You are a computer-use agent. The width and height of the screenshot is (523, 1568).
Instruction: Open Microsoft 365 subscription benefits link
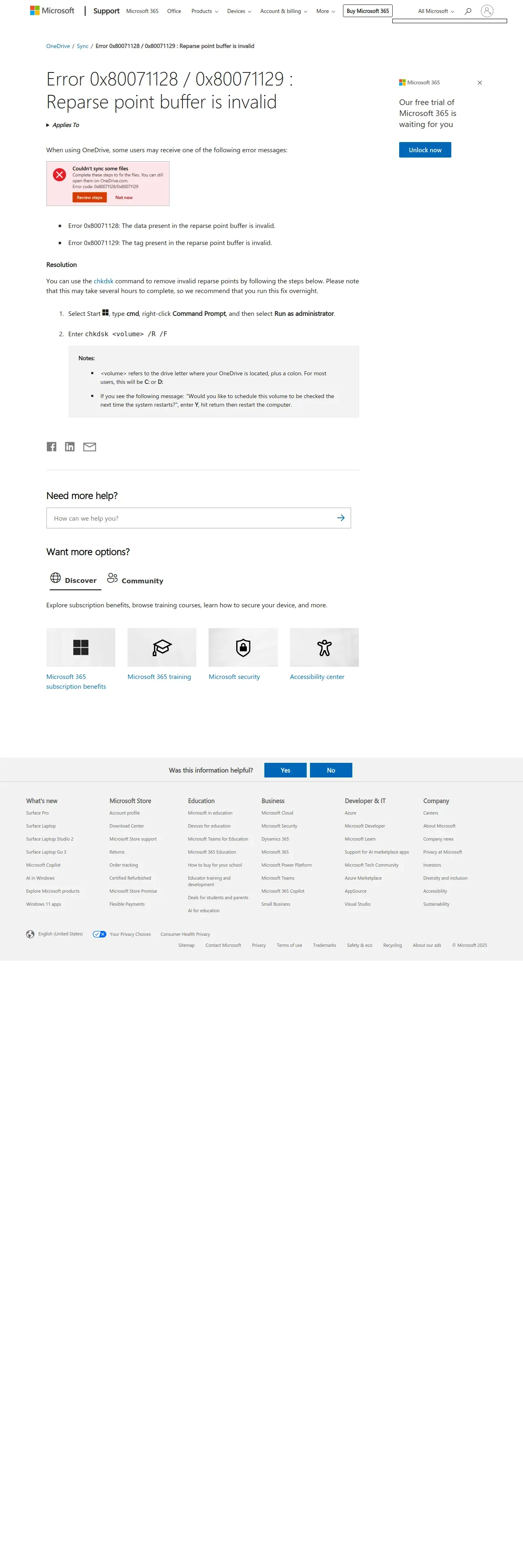(76, 682)
